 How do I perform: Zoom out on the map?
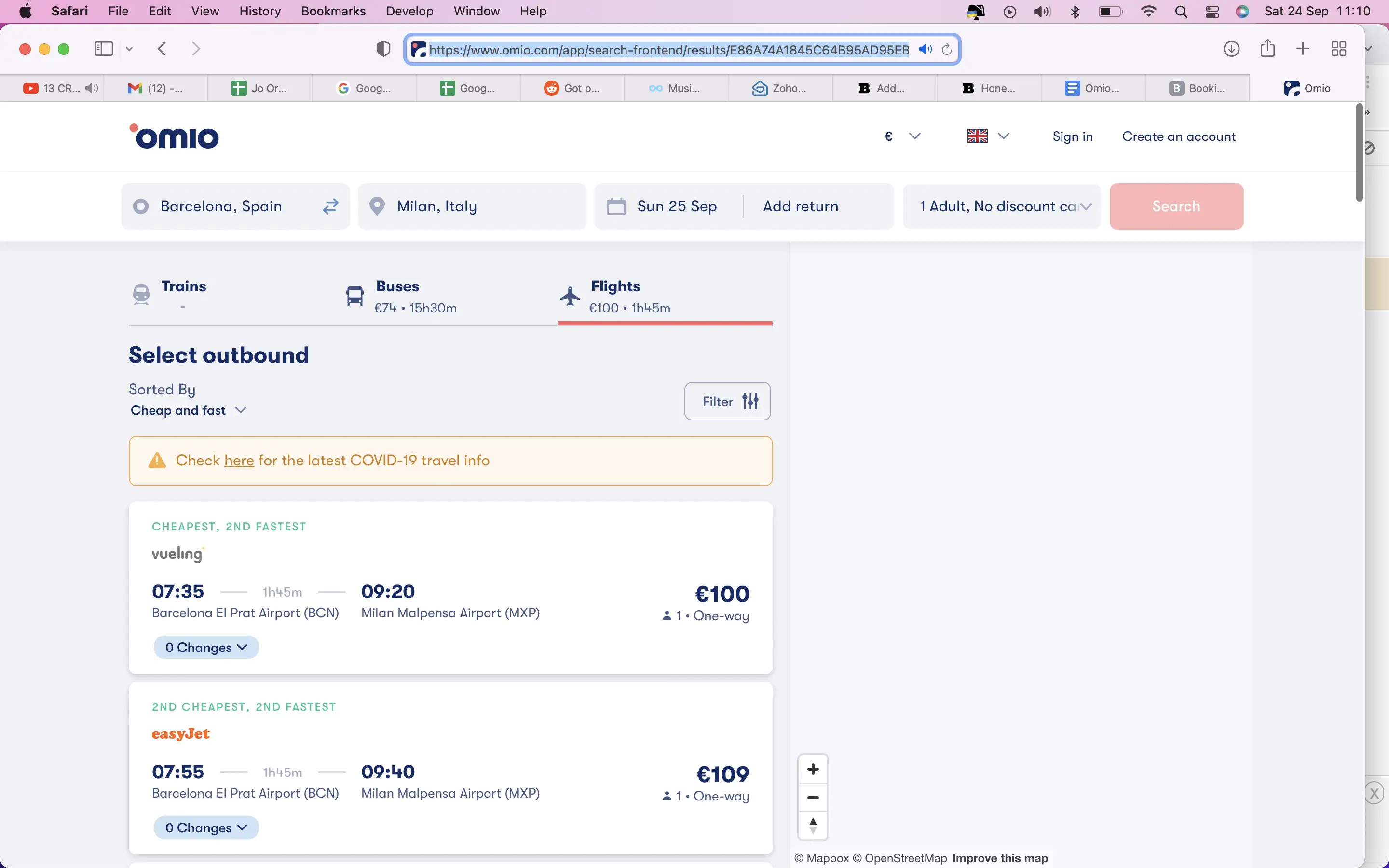click(x=813, y=798)
